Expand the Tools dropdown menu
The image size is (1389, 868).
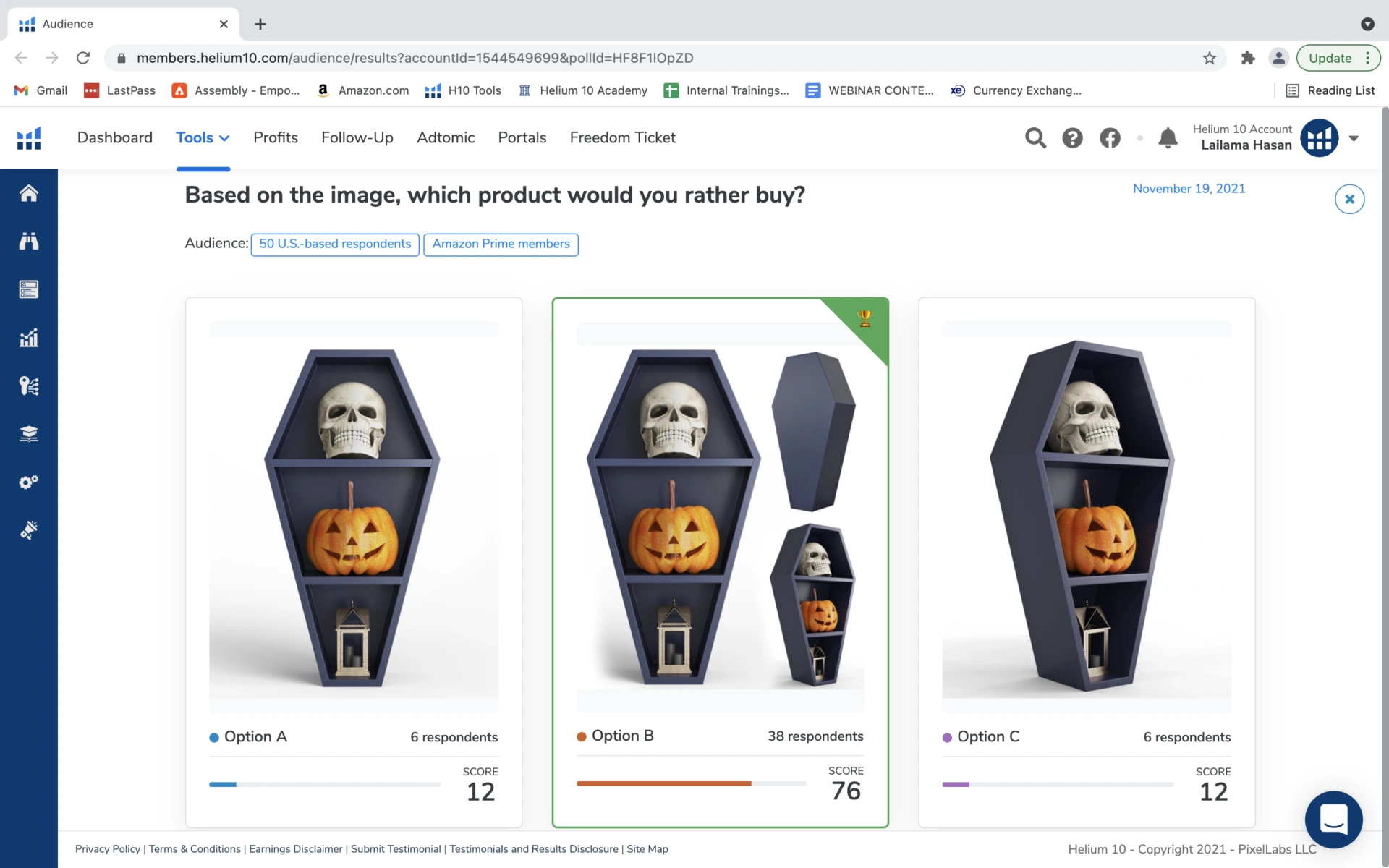pos(203,137)
